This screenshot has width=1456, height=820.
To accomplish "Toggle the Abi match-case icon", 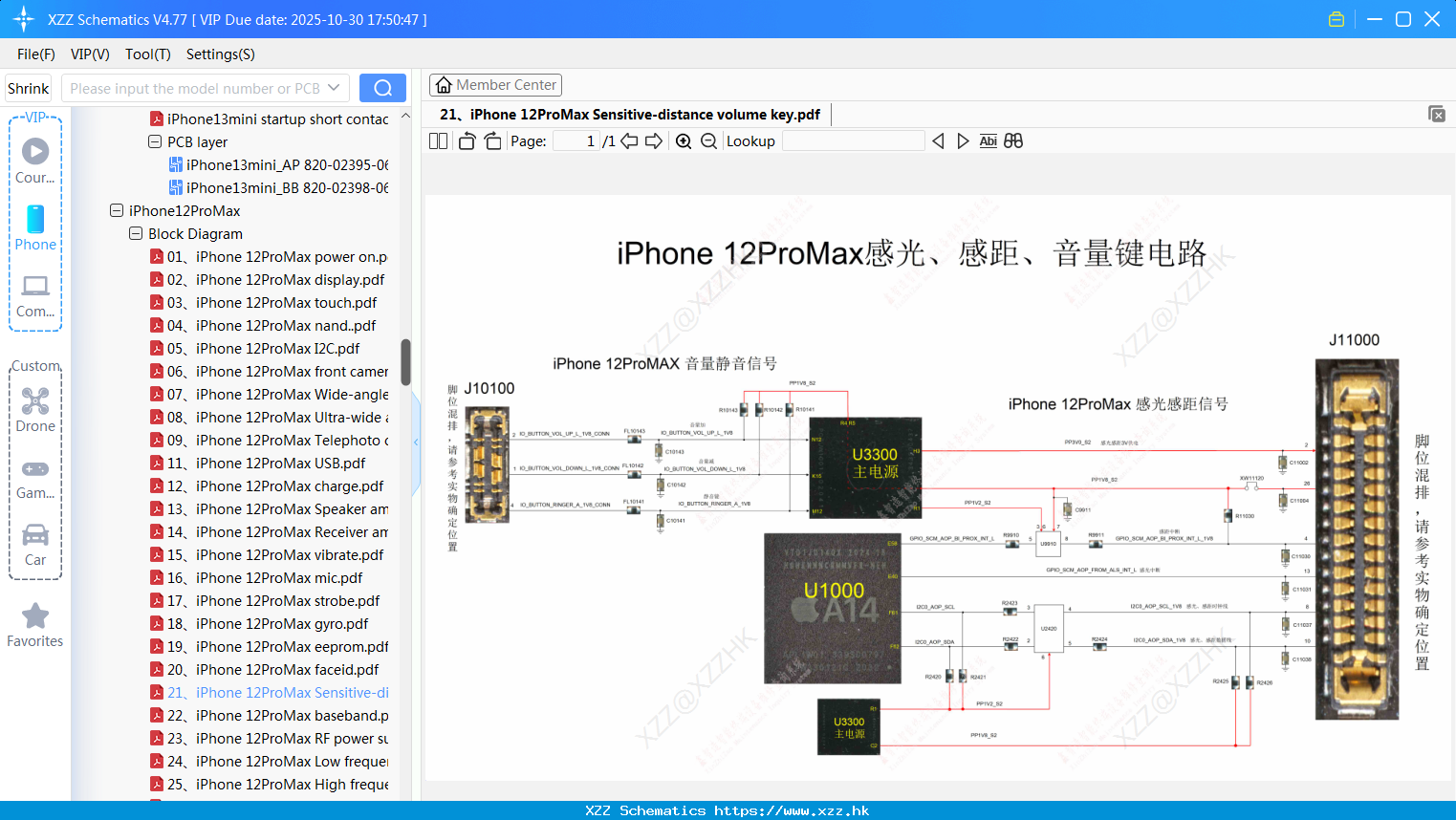I will (x=988, y=141).
